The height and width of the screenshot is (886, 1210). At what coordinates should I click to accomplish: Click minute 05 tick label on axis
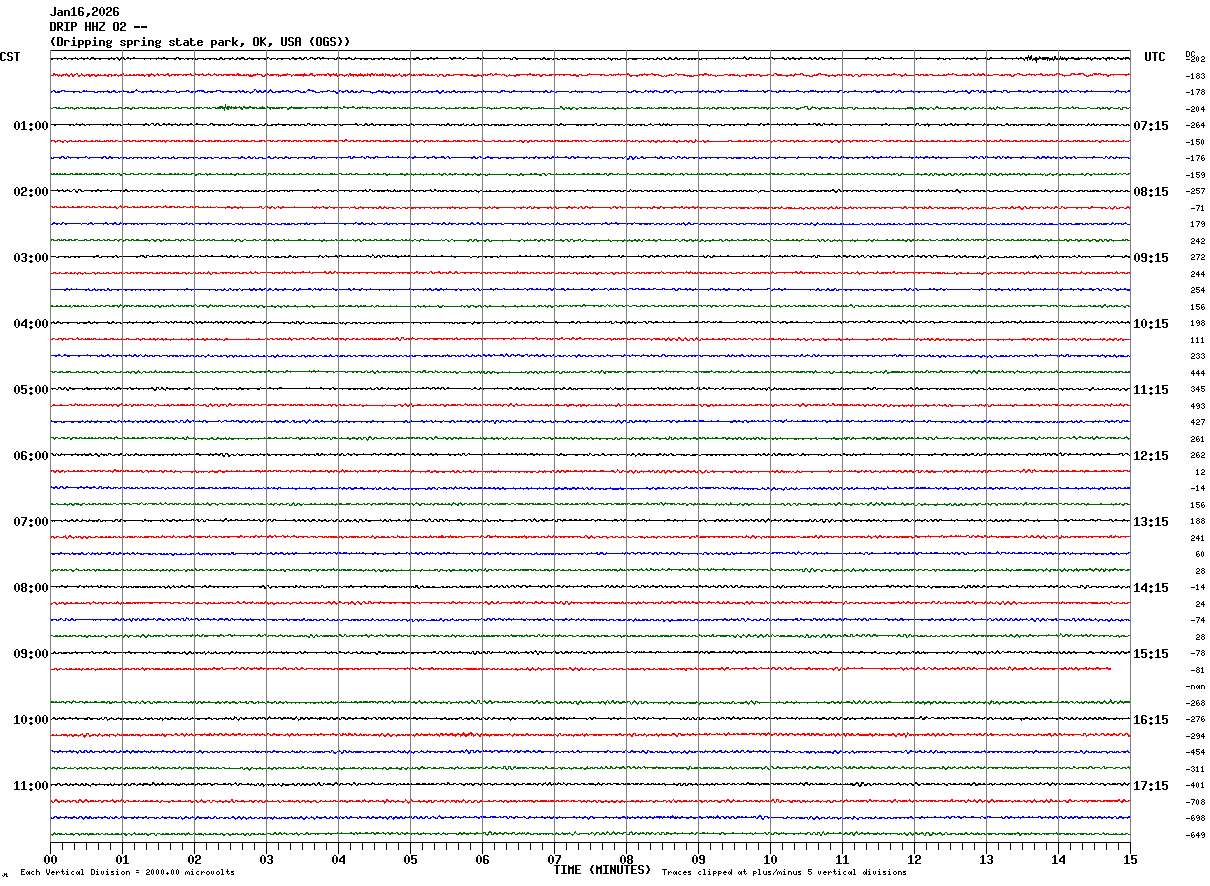410,860
